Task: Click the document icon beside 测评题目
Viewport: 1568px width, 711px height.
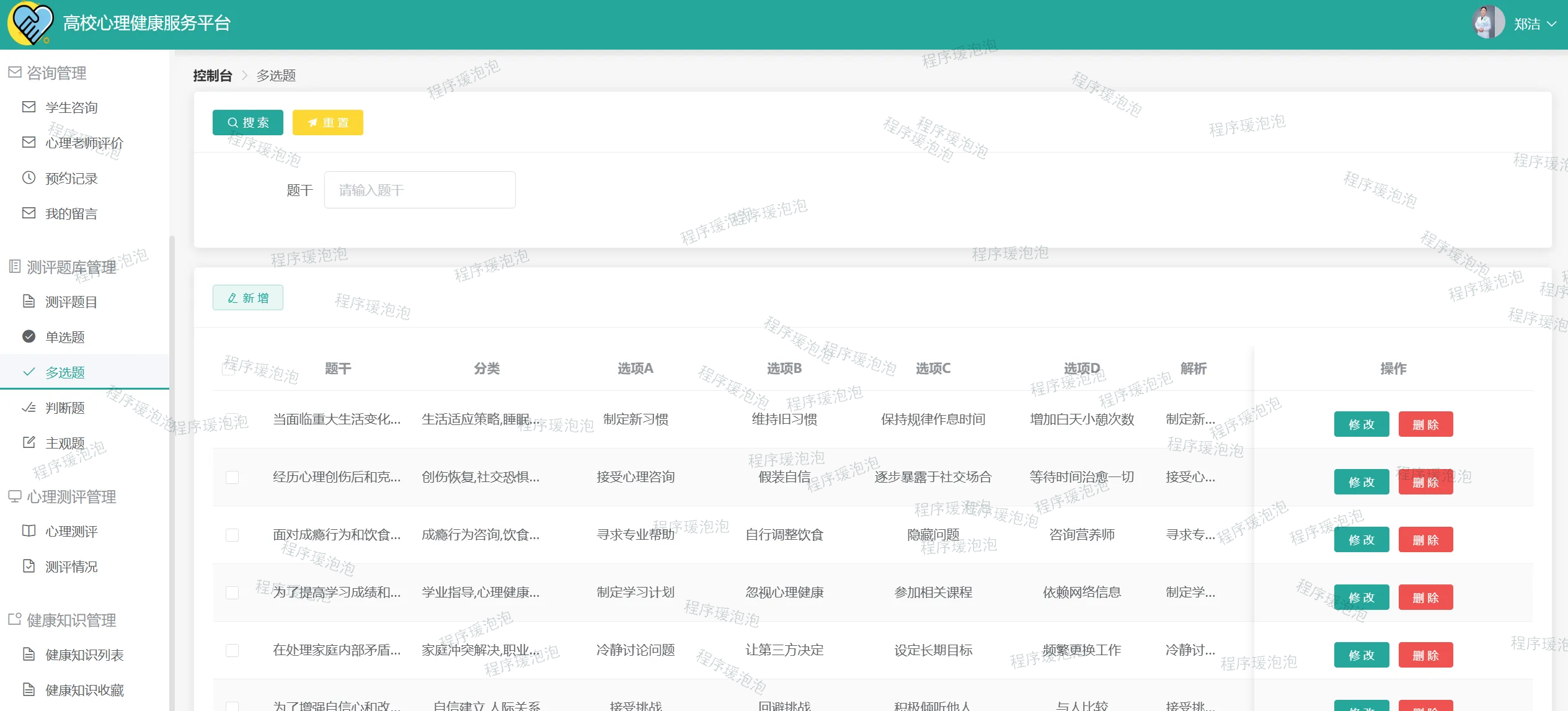Action: pyautogui.click(x=29, y=302)
